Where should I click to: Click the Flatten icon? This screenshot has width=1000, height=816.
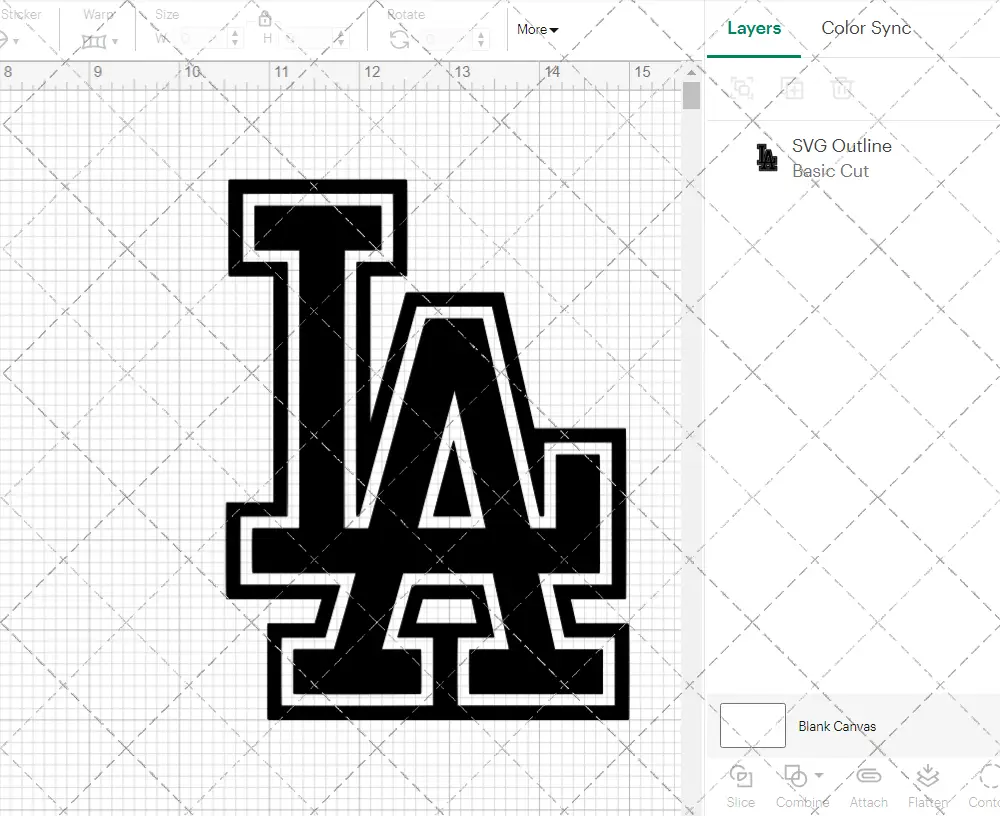pyautogui.click(x=927, y=777)
